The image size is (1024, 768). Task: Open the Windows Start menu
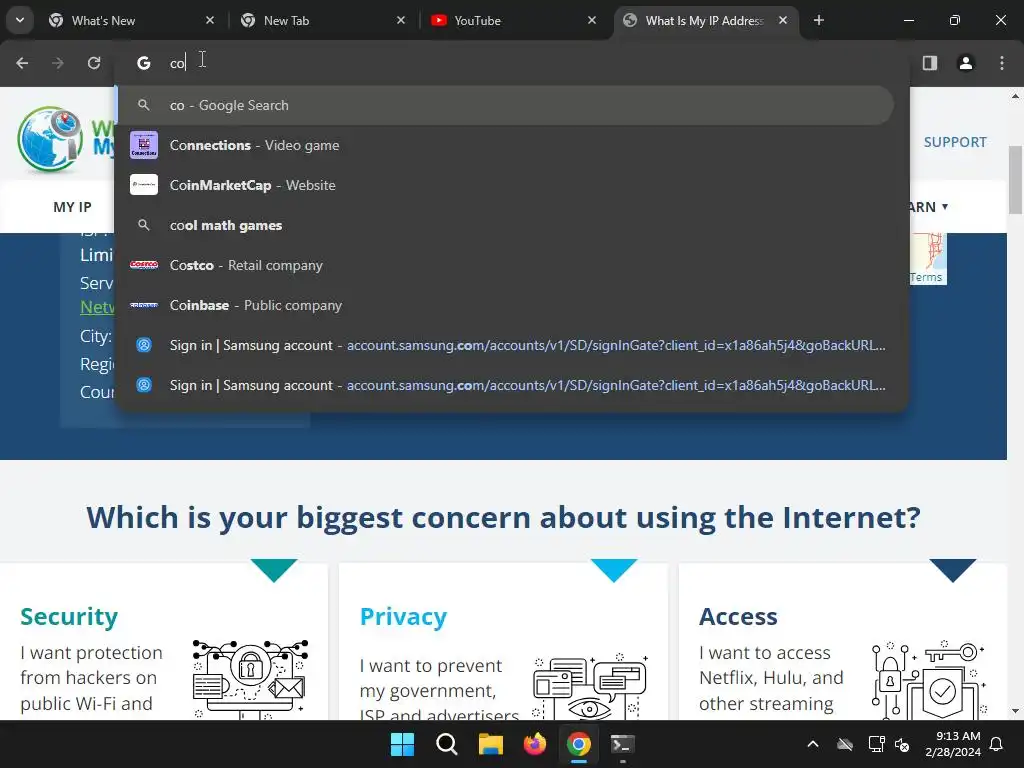402,744
